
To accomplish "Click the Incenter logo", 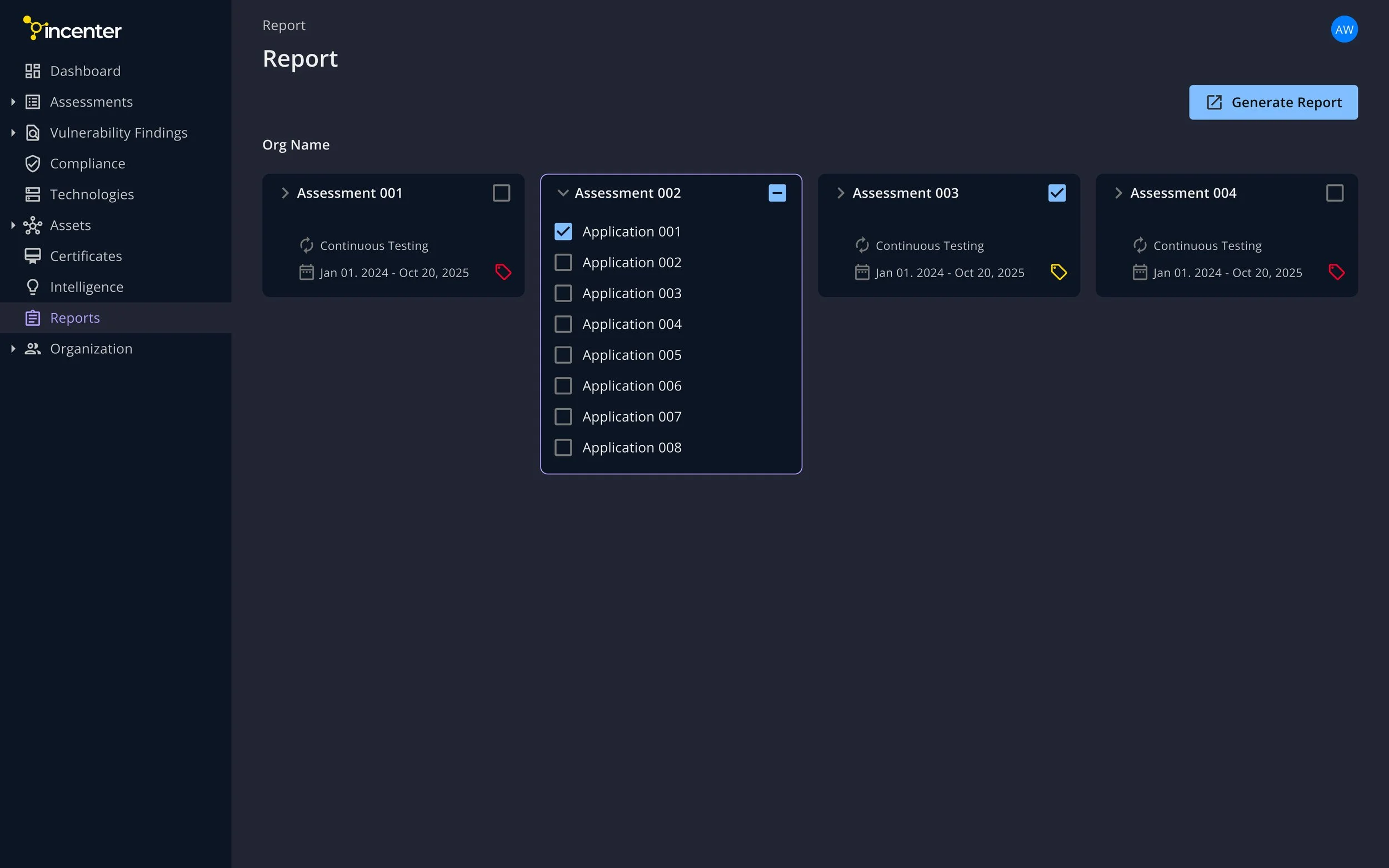I will tap(72, 29).
